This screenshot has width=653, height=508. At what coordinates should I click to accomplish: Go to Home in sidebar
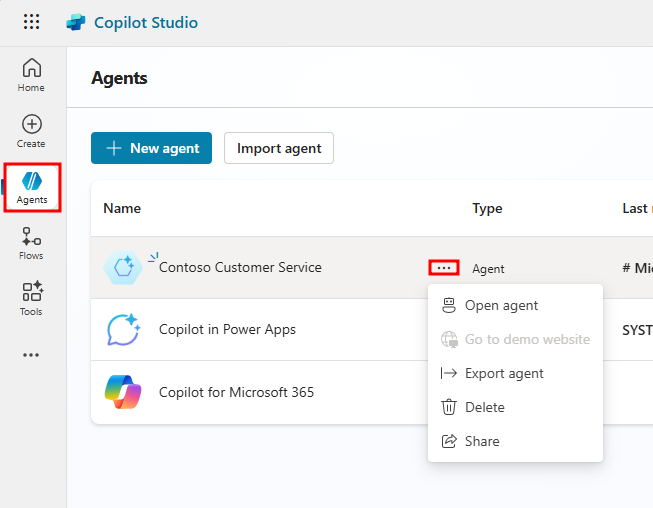[x=32, y=75]
